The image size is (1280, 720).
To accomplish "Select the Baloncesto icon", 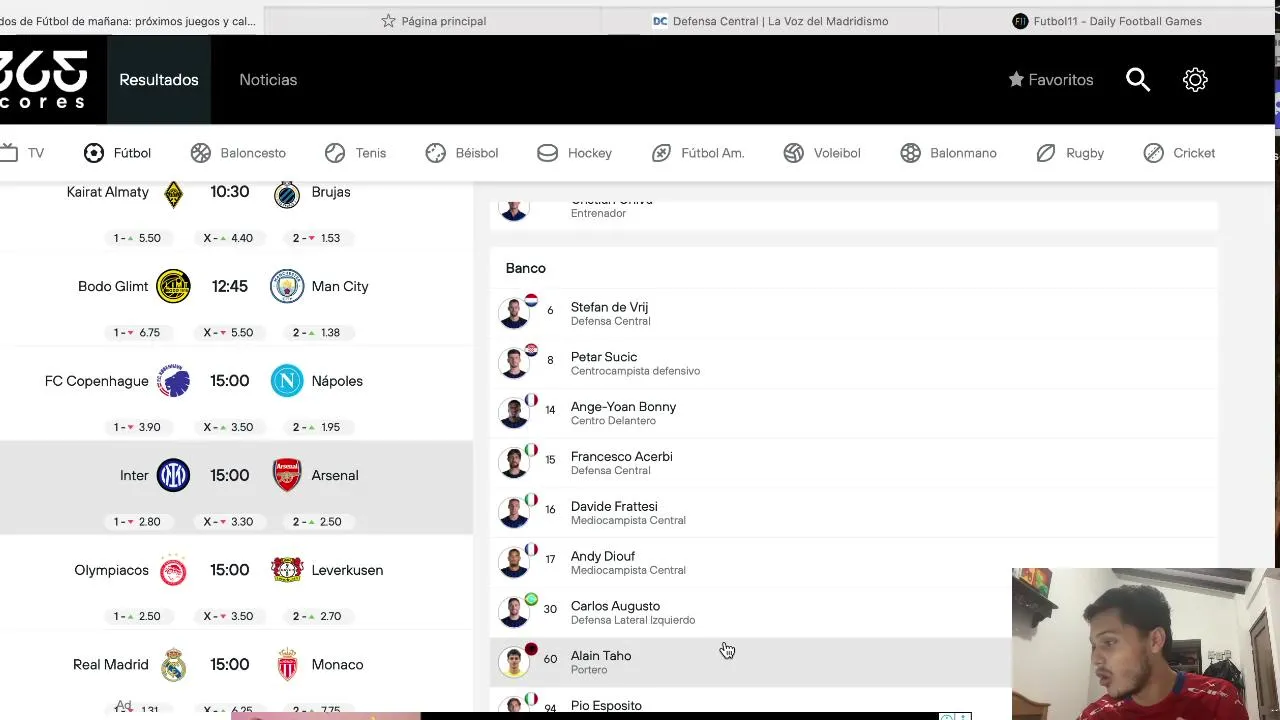I will 201,153.
